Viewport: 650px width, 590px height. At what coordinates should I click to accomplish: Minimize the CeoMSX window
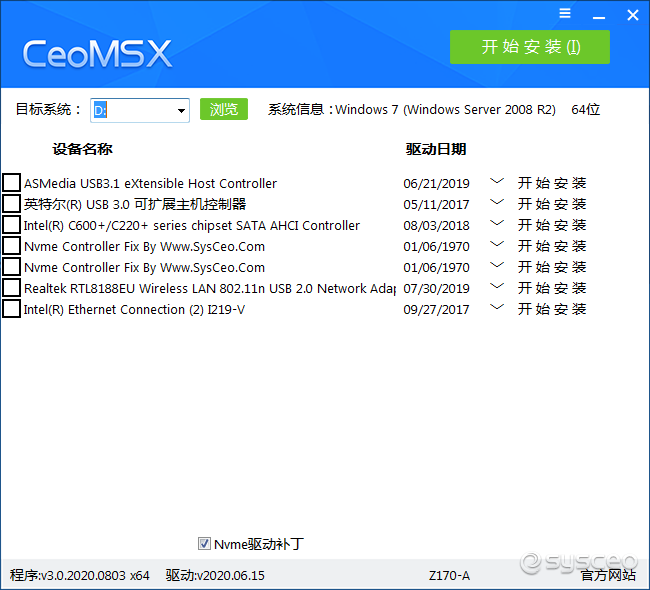599,18
